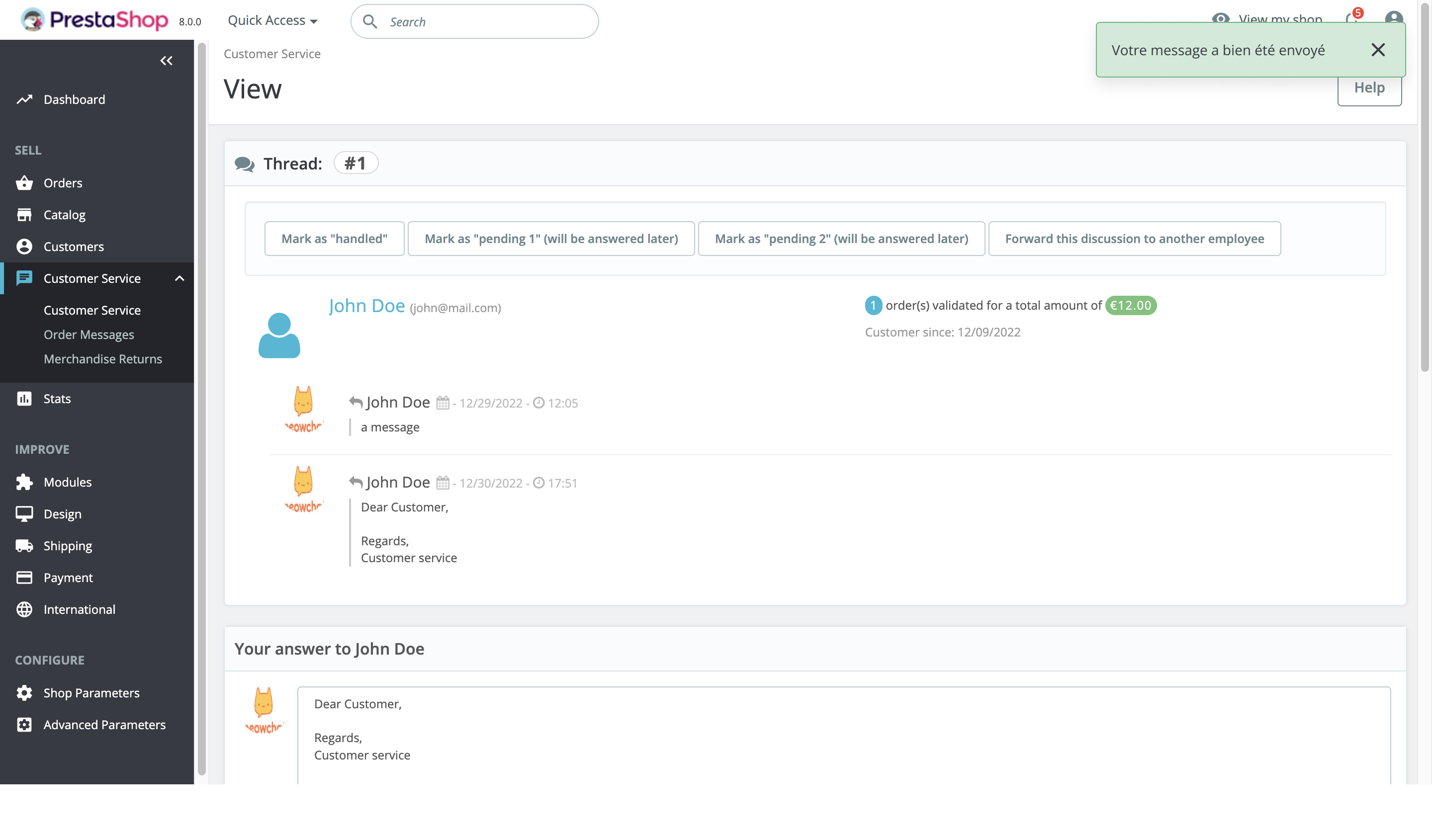This screenshot has width=1432, height=840.
Task: Forward this discussion to another employee
Action: click(x=1134, y=238)
